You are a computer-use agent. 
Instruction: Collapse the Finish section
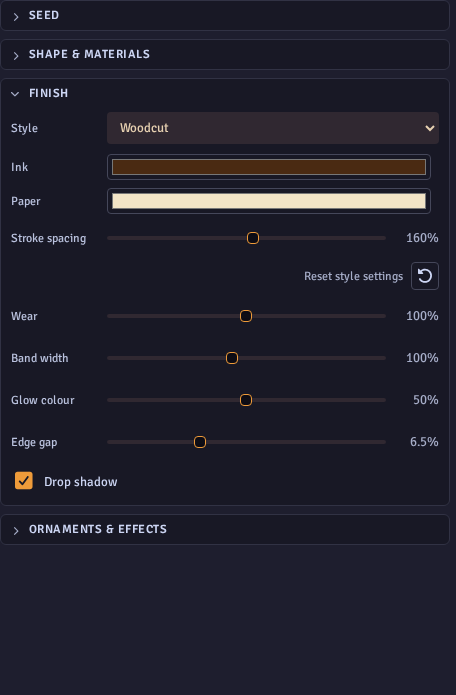225,93
